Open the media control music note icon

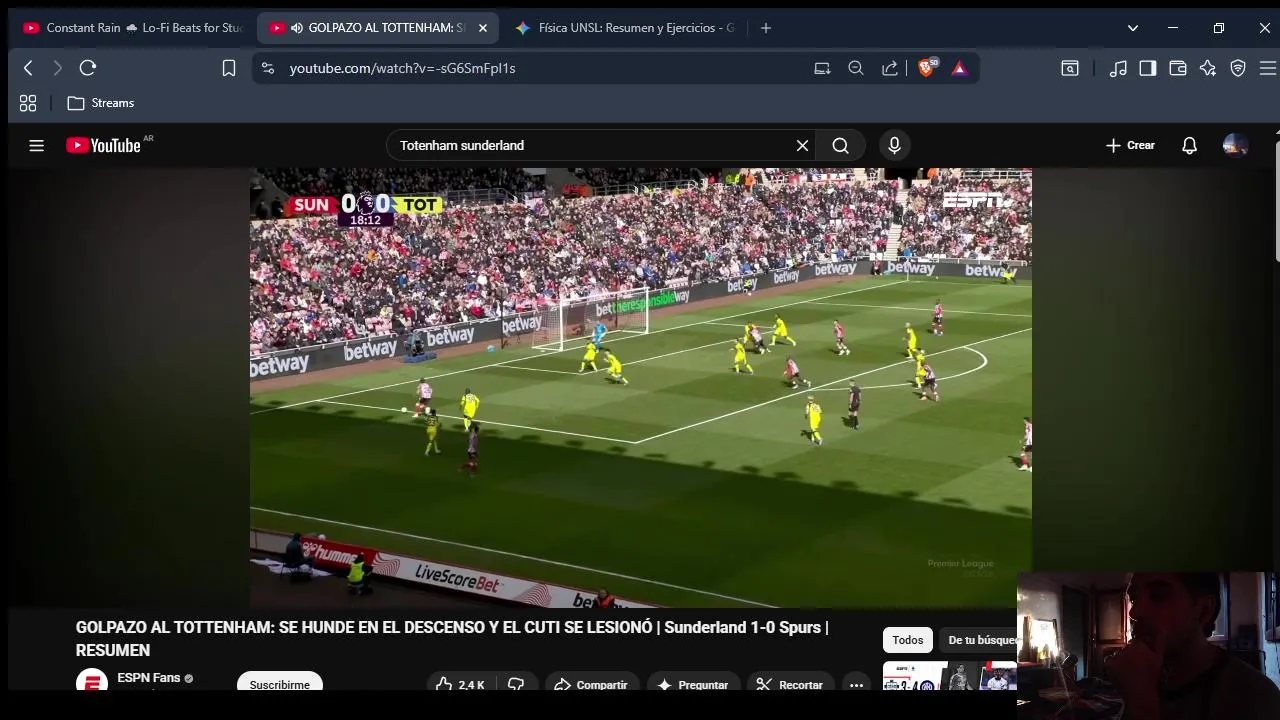click(1118, 68)
